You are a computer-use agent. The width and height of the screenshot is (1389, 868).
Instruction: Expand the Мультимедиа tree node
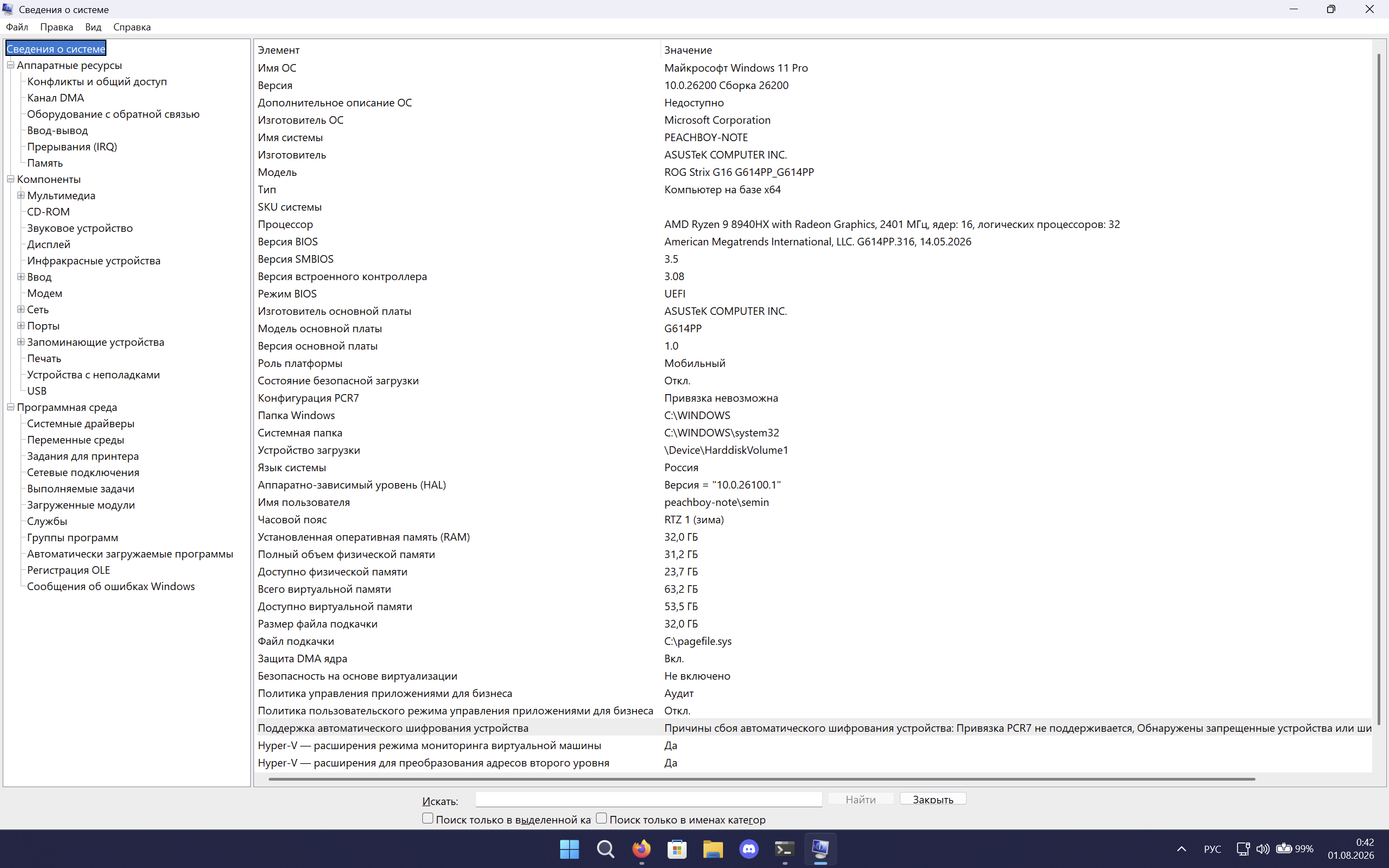(21, 195)
